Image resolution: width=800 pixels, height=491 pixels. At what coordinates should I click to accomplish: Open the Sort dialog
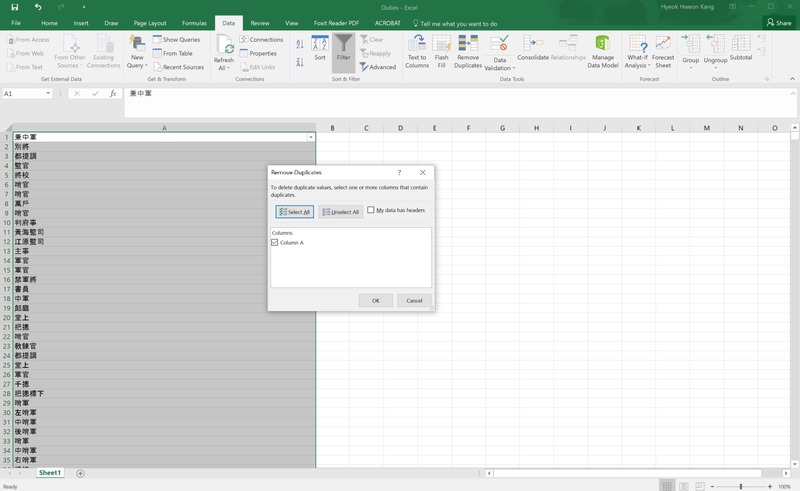tap(320, 48)
